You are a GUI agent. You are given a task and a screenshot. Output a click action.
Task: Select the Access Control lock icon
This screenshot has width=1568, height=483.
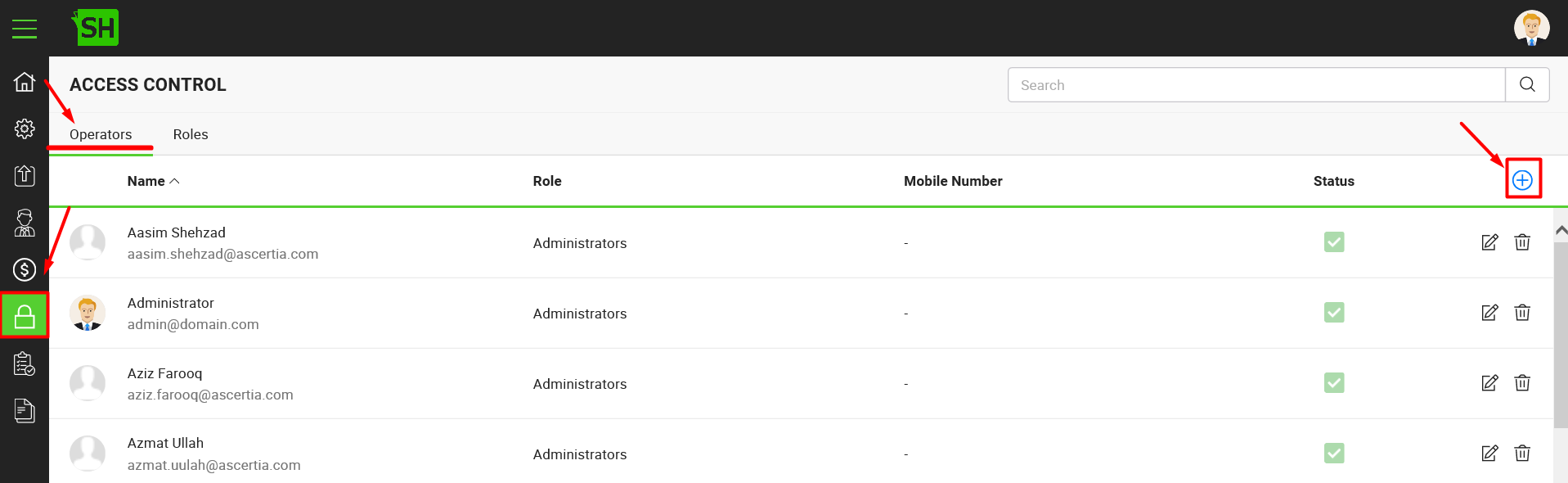point(25,315)
